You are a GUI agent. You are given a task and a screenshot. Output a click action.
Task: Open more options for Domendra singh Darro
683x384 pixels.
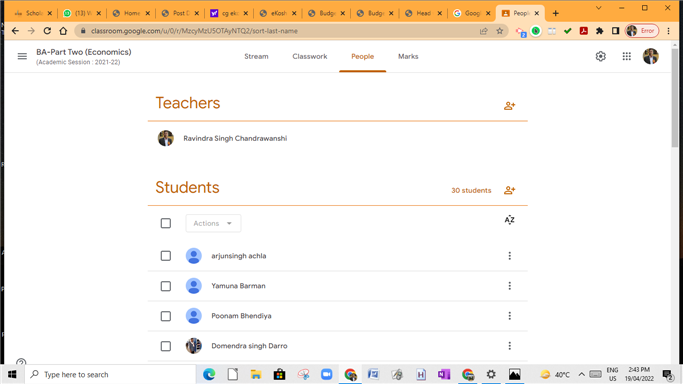[x=509, y=346]
